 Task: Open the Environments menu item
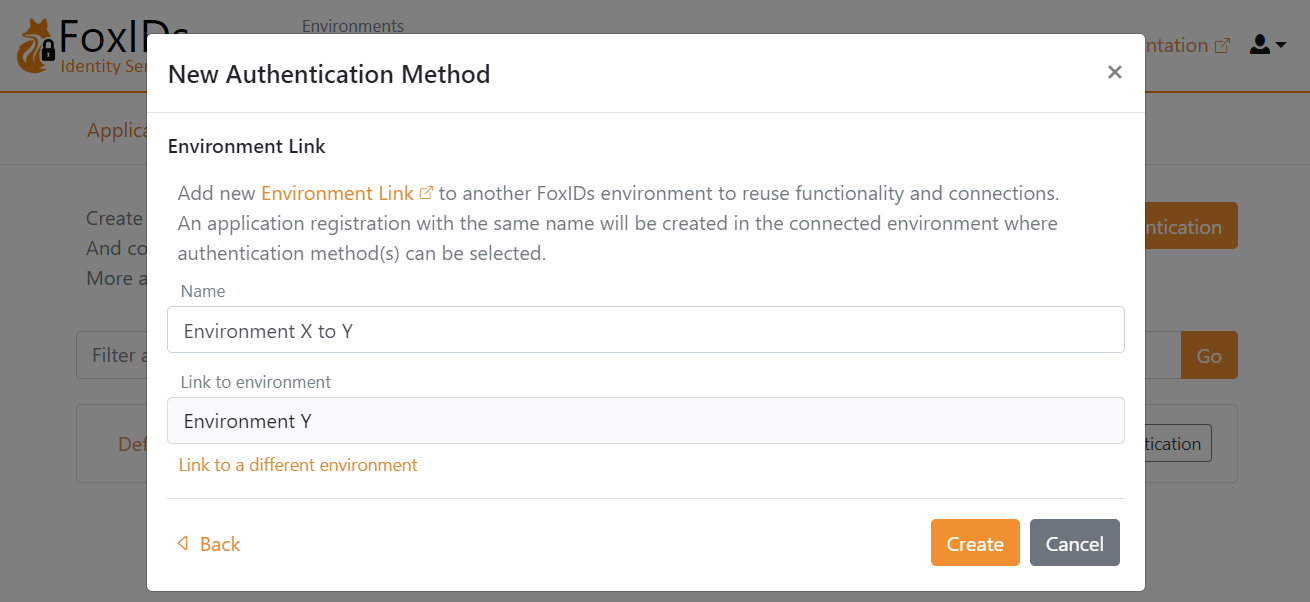coord(352,26)
